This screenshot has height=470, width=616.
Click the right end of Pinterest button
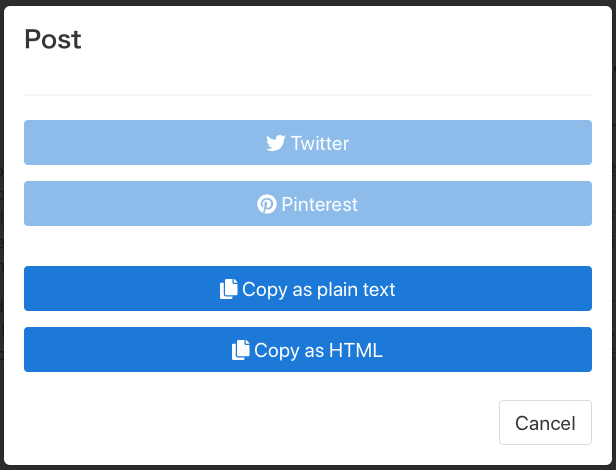(x=577, y=204)
